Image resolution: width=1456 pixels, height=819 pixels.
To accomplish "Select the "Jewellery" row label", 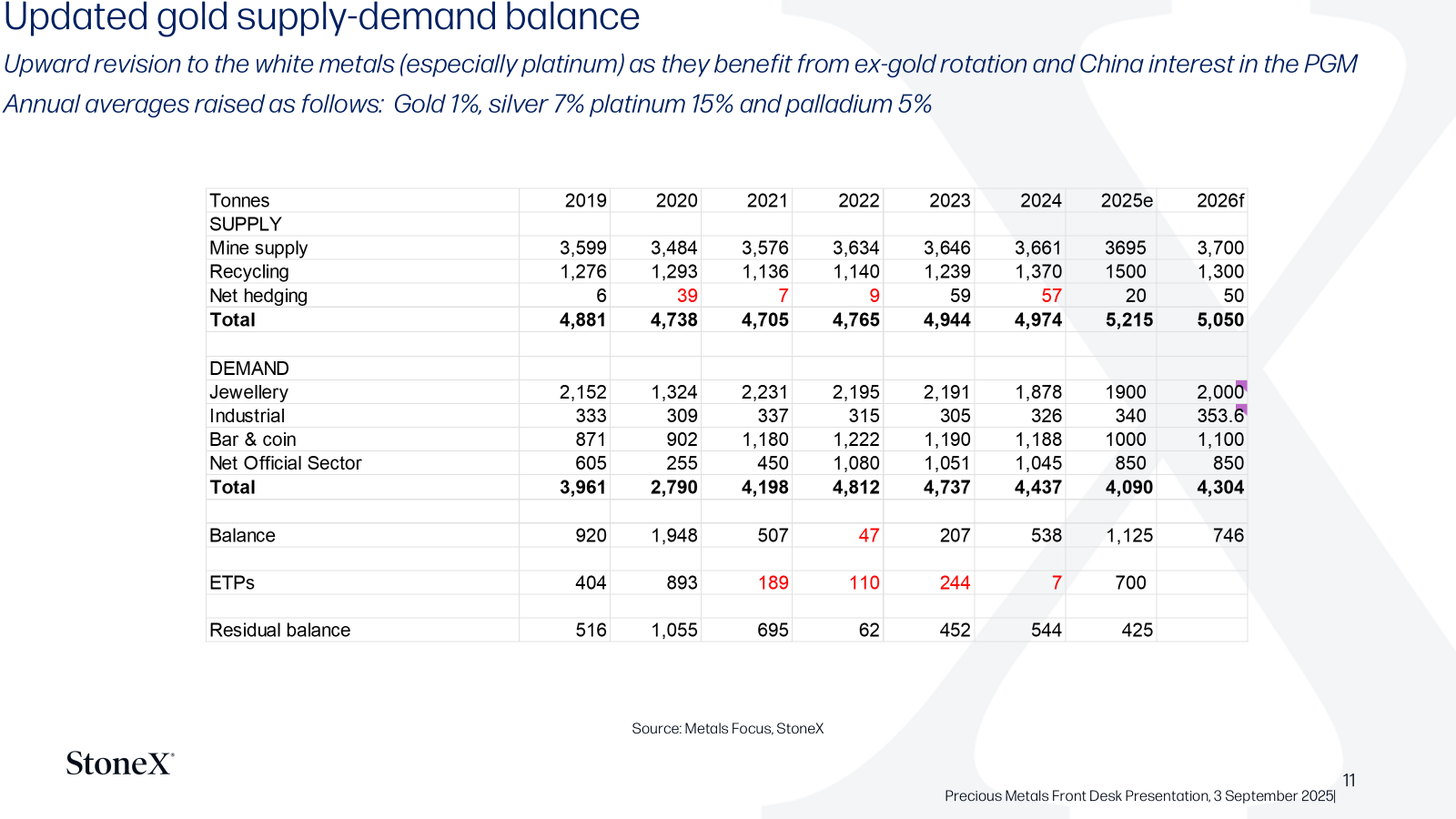I will tap(248, 392).
